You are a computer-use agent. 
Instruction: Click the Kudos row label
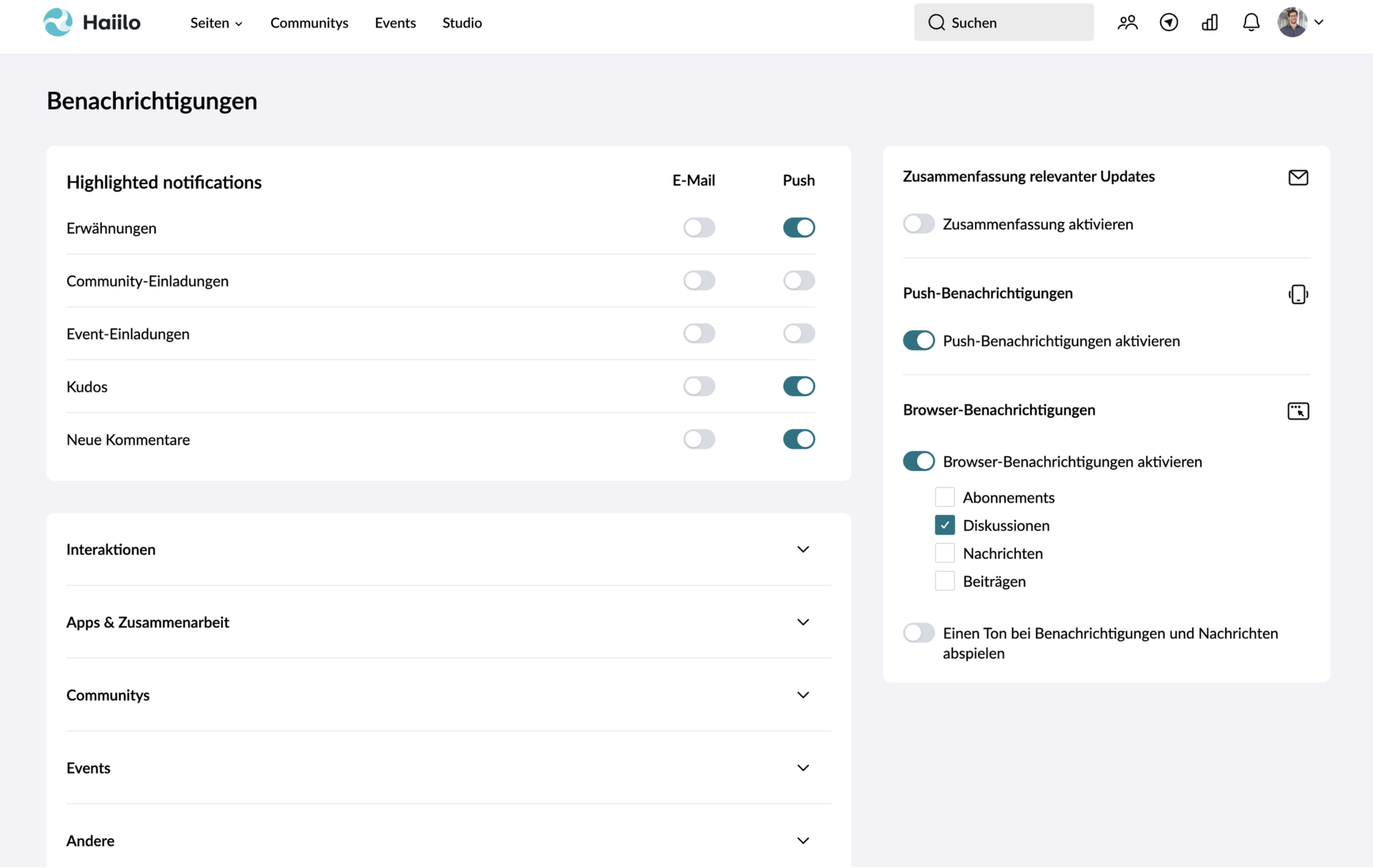(x=86, y=387)
